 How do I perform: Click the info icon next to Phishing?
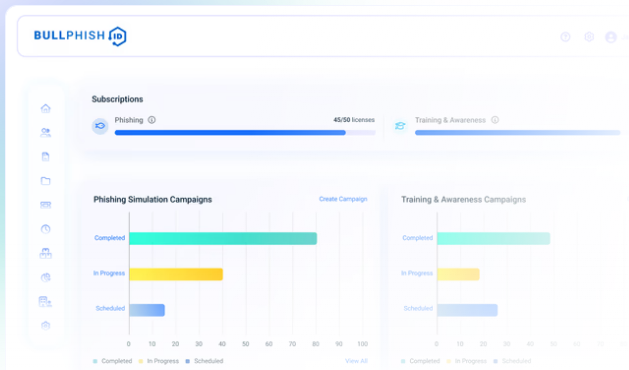[152, 120]
